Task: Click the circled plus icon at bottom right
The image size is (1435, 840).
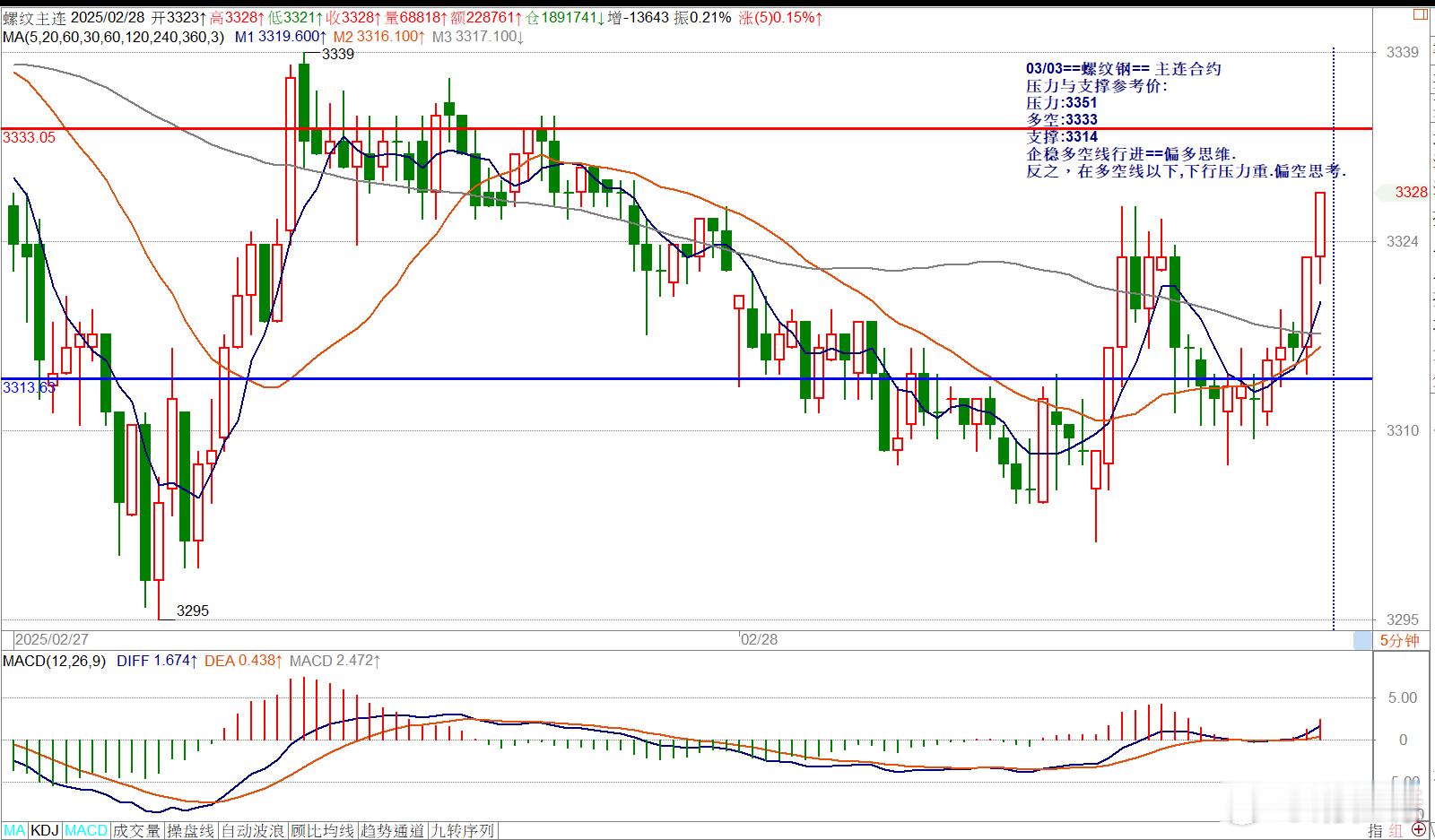Action: tap(1421, 831)
